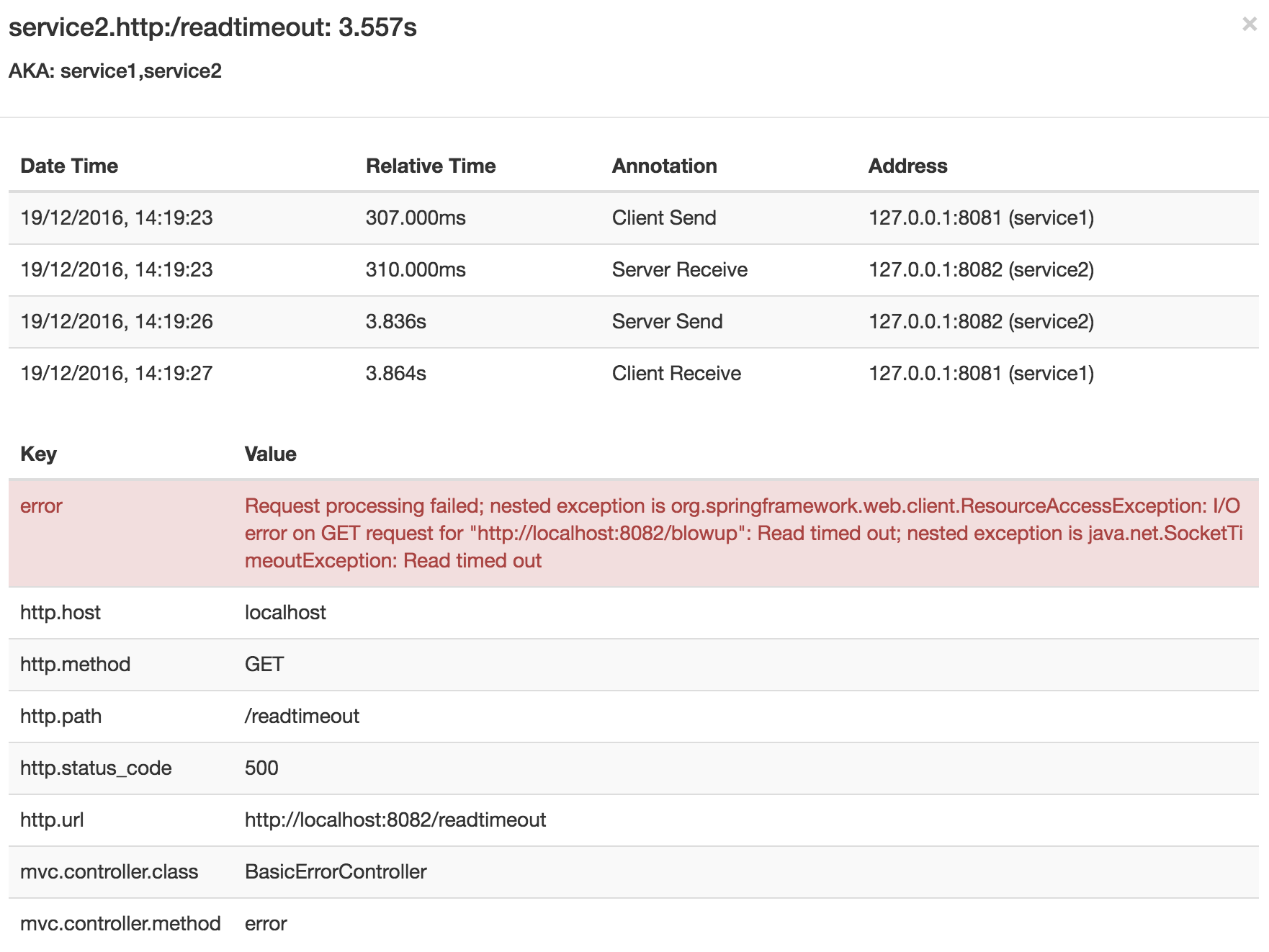Click the Key column header
The height and width of the screenshot is (952, 1269).
tap(38, 454)
